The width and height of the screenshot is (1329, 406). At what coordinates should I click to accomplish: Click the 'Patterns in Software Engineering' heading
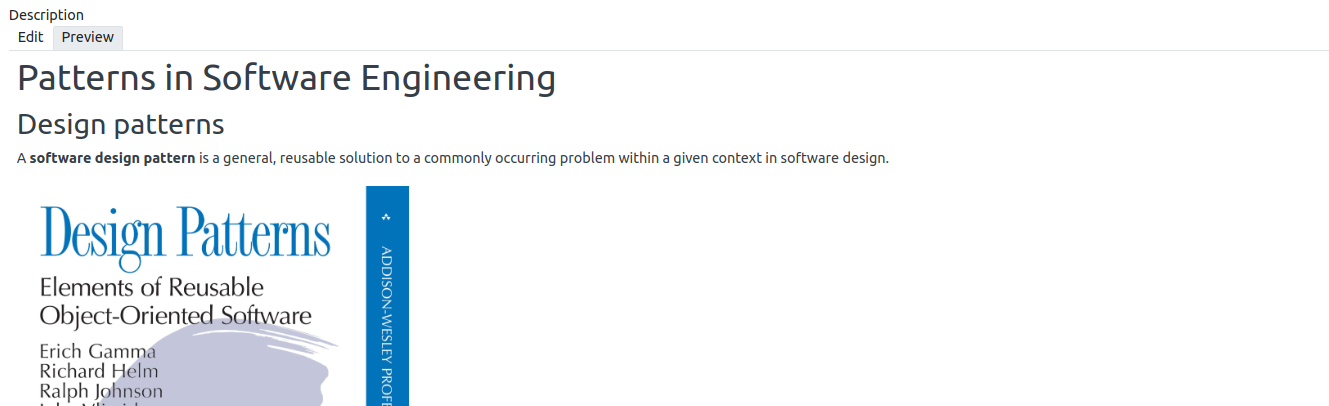coord(286,78)
